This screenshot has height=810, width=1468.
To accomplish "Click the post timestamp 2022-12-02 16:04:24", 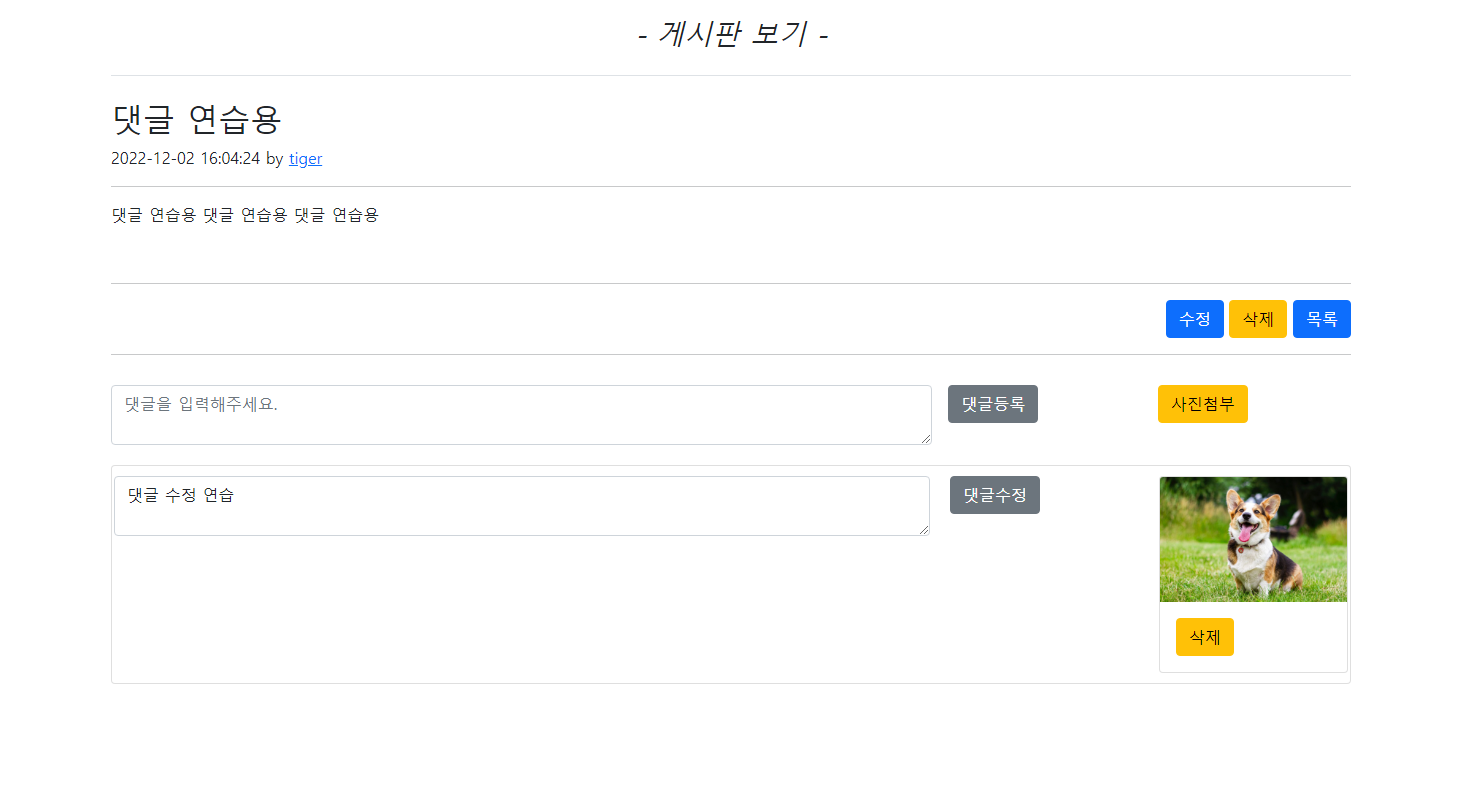I will [x=186, y=158].
